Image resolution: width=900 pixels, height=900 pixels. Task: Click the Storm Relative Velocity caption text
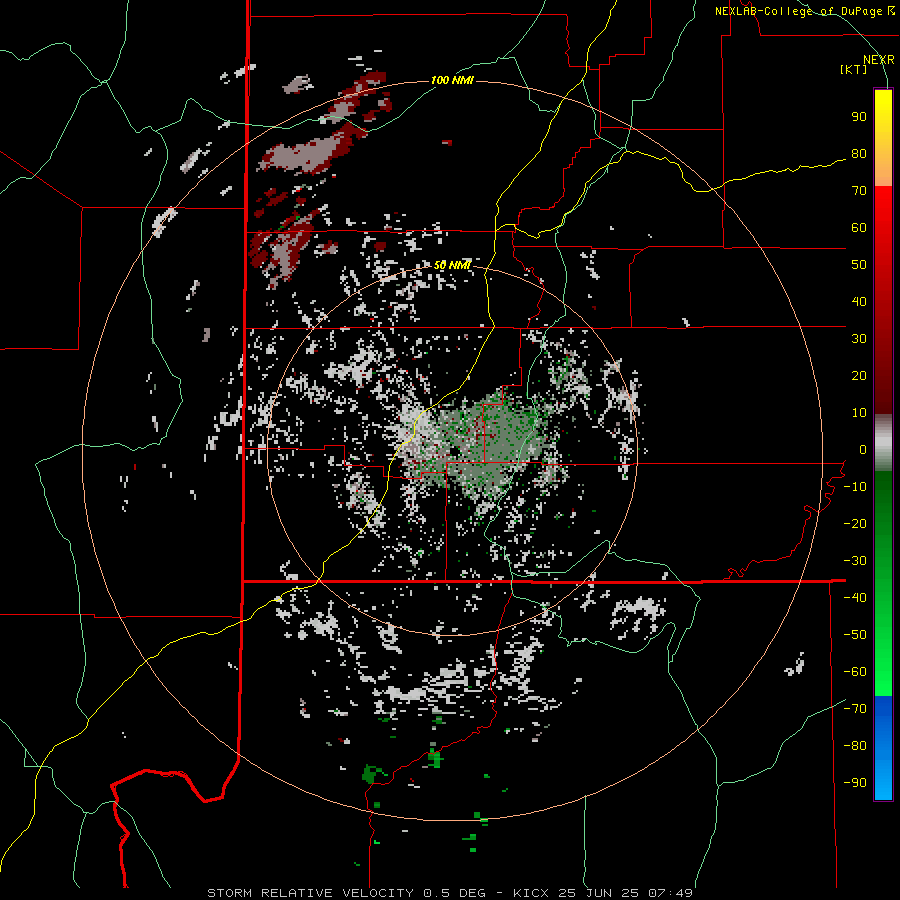pyautogui.click(x=450, y=893)
